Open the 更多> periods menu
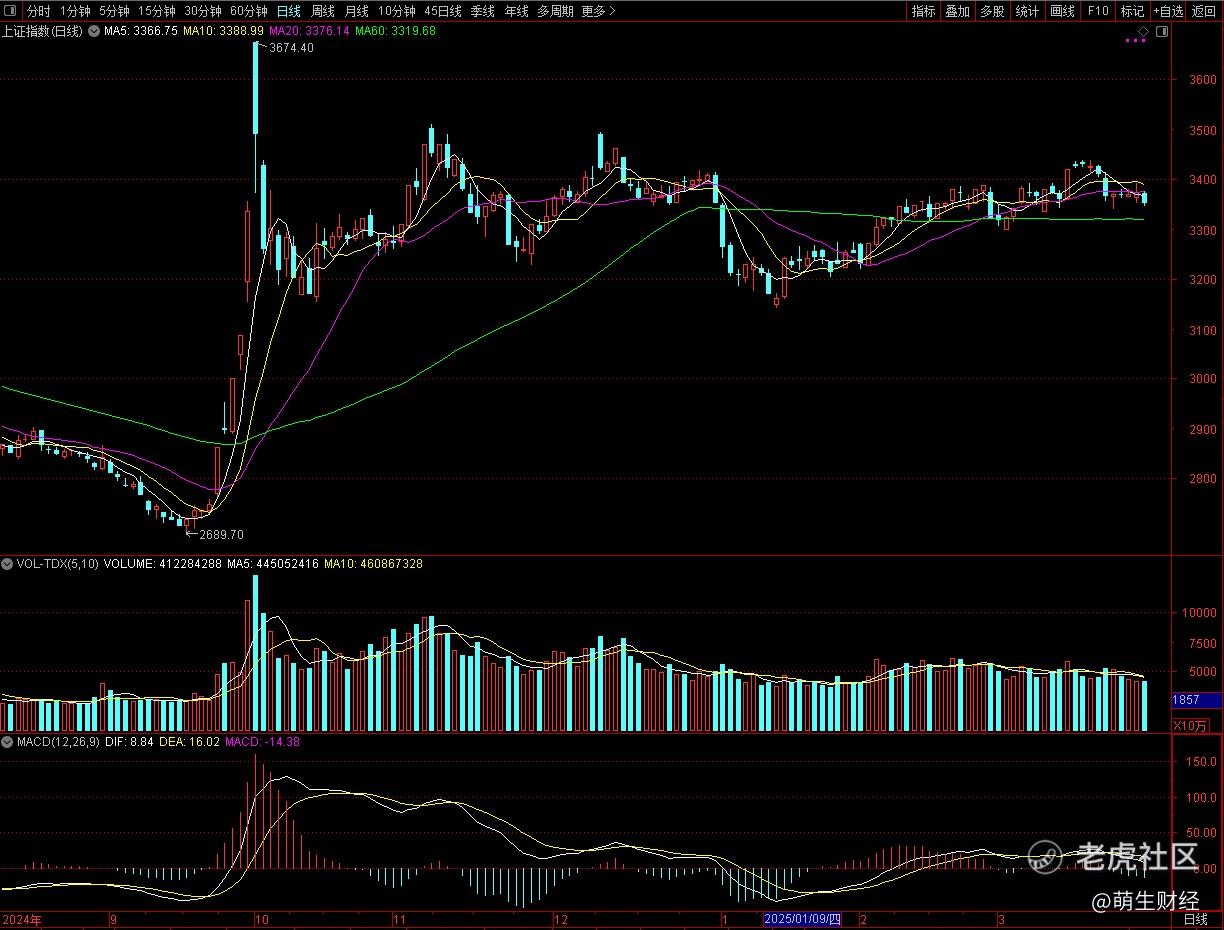The image size is (1224, 930). pos(598,11)
